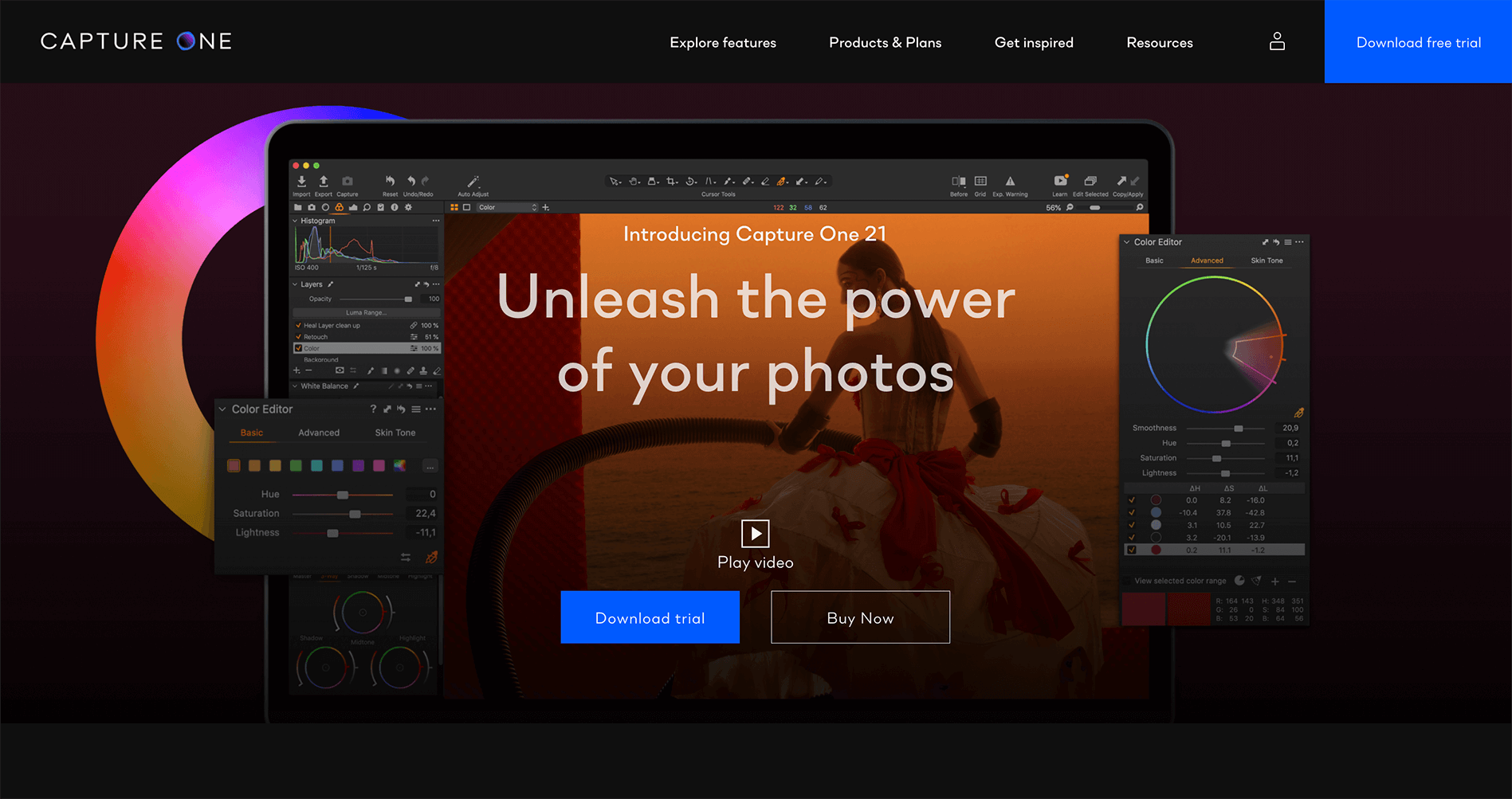Open Products & Plans menu
1512x799 pixels.
[886, 42]
